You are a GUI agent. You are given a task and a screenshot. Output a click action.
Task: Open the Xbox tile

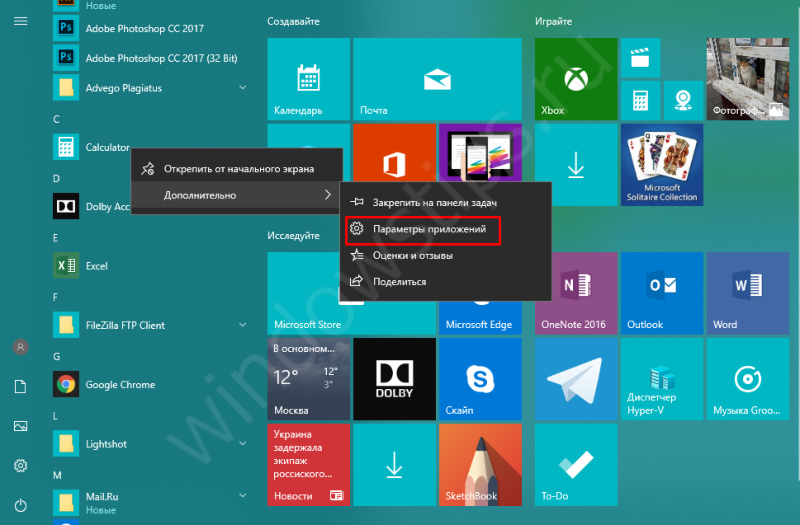[576, 79]
